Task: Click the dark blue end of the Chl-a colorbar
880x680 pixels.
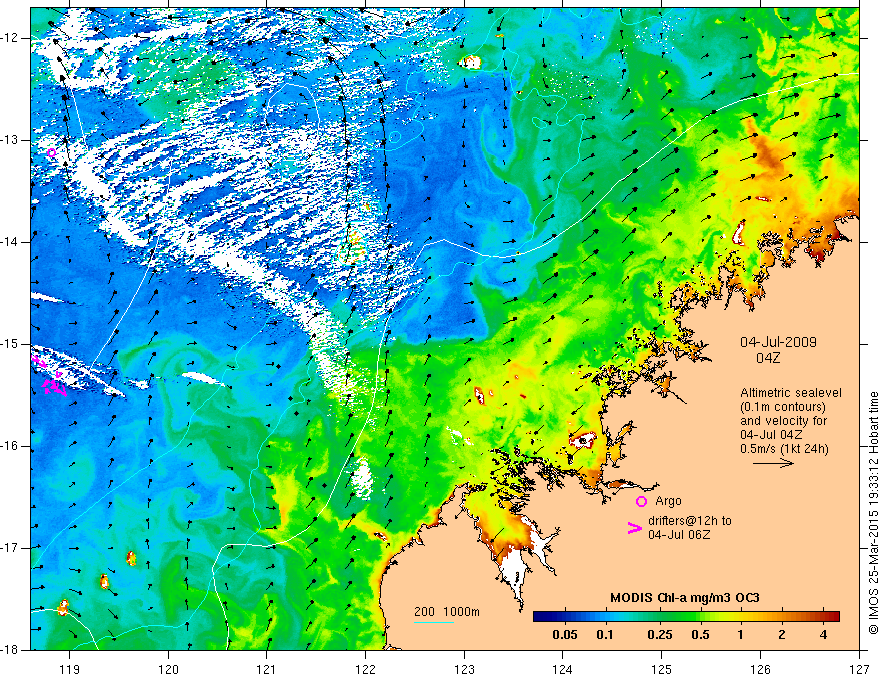Action: click(538, 617)
